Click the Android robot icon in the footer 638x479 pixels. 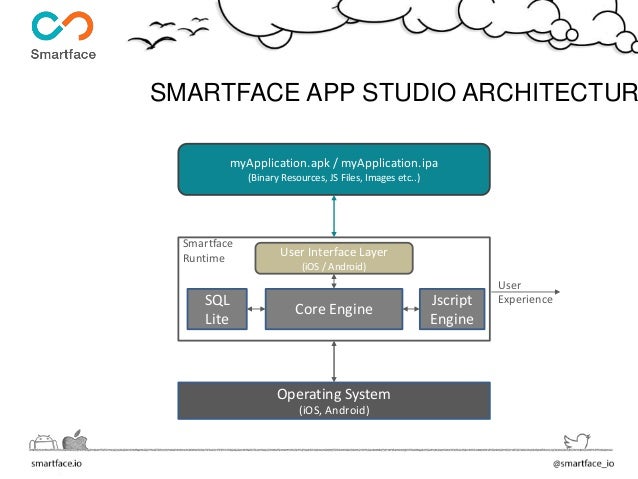[44, 442]
